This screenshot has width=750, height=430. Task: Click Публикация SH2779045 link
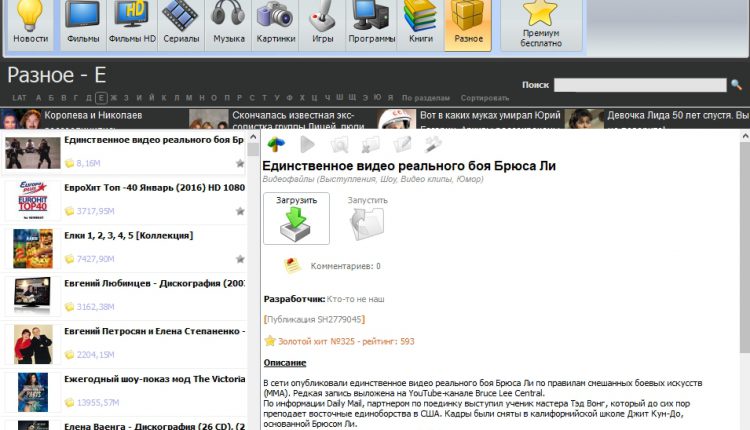click(x=314, y=319)
